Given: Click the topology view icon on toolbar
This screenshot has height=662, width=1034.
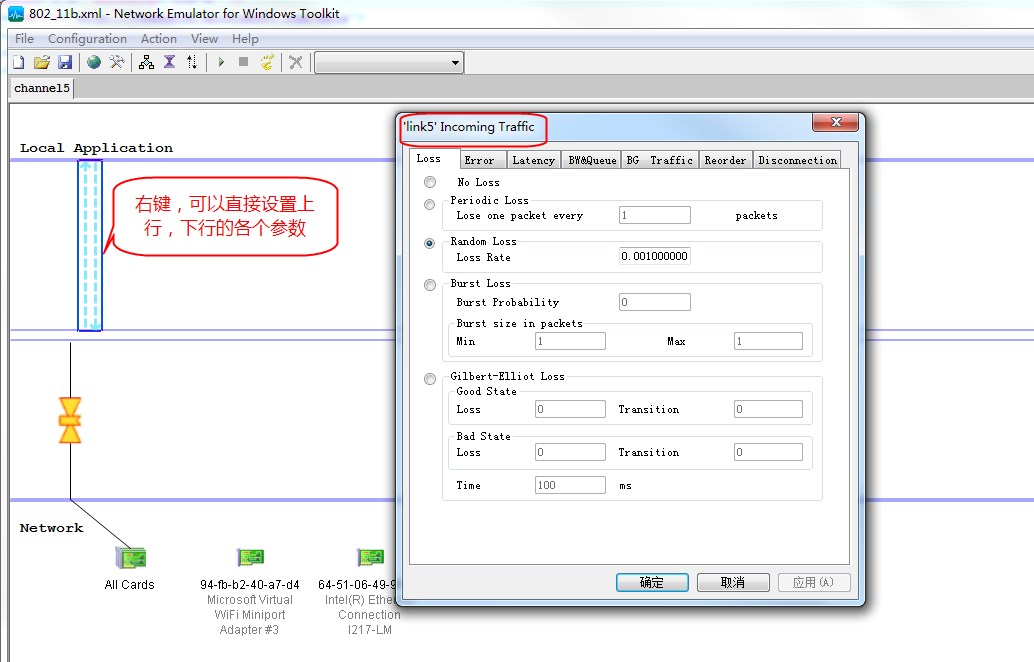Looking at the screenshot, I should pos(145,61).
